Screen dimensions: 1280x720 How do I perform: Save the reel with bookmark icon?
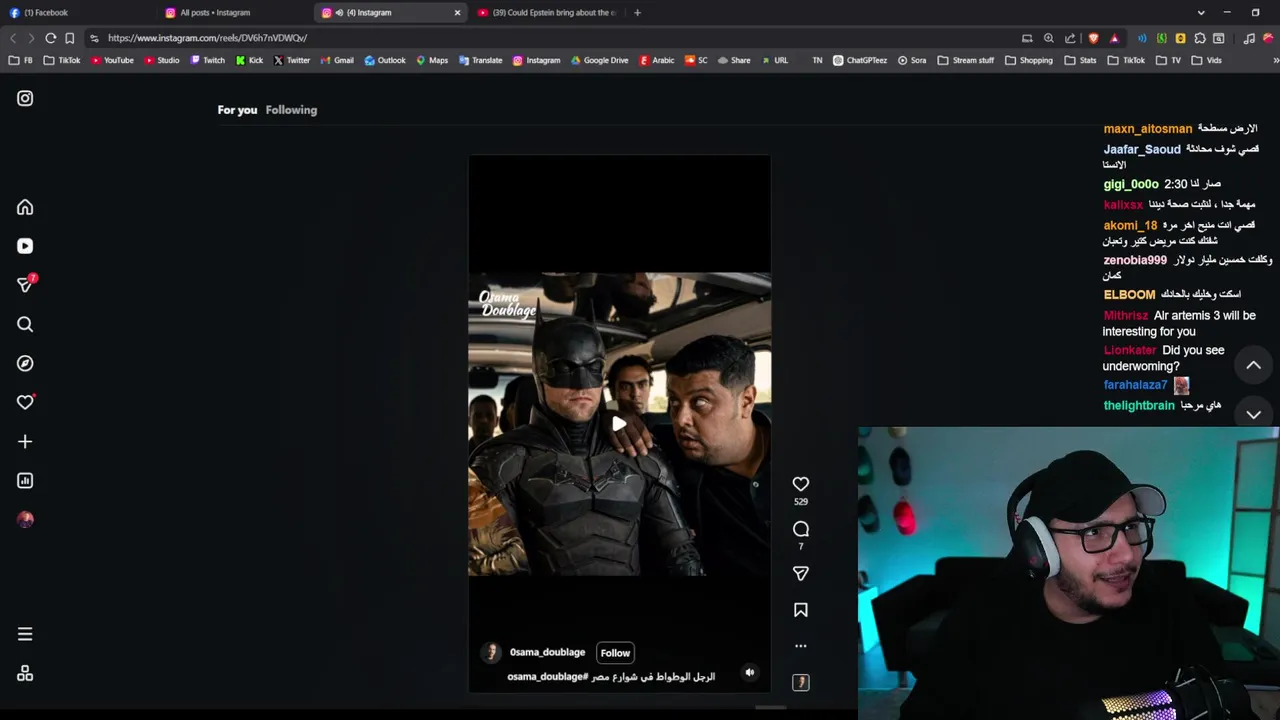pos(800,610)
